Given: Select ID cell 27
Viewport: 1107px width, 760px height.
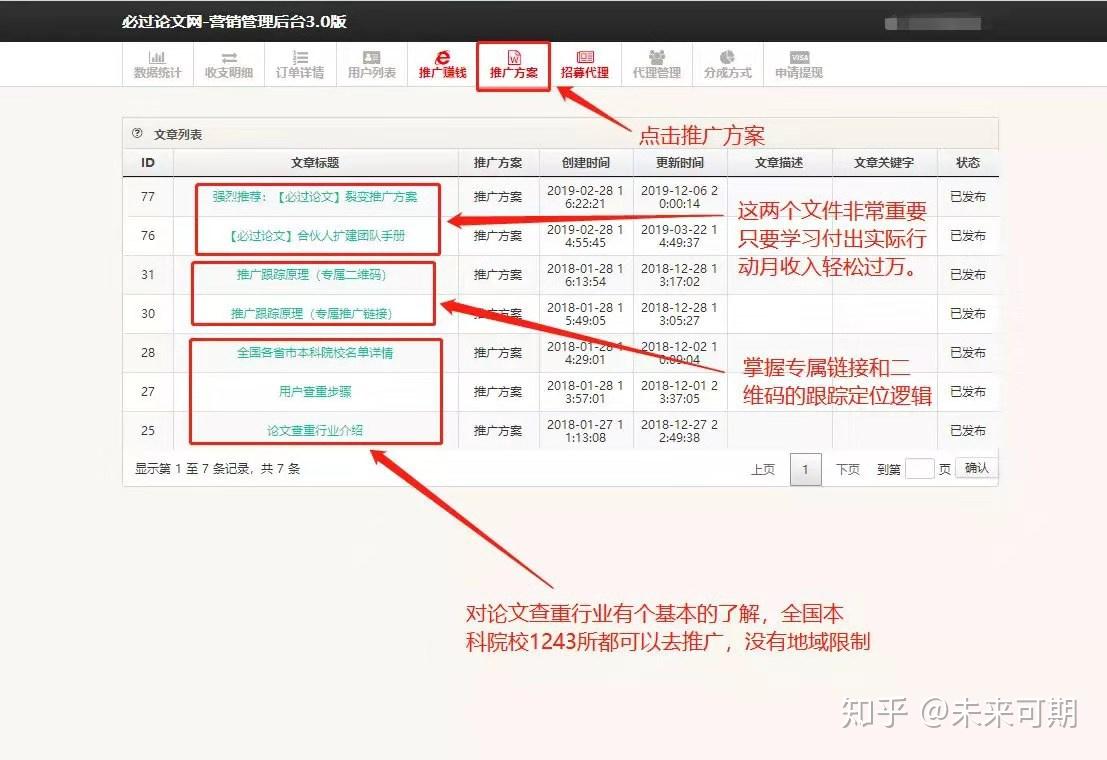Looking at the screenshot, I should pyautogui.click(x=148, y=391).
